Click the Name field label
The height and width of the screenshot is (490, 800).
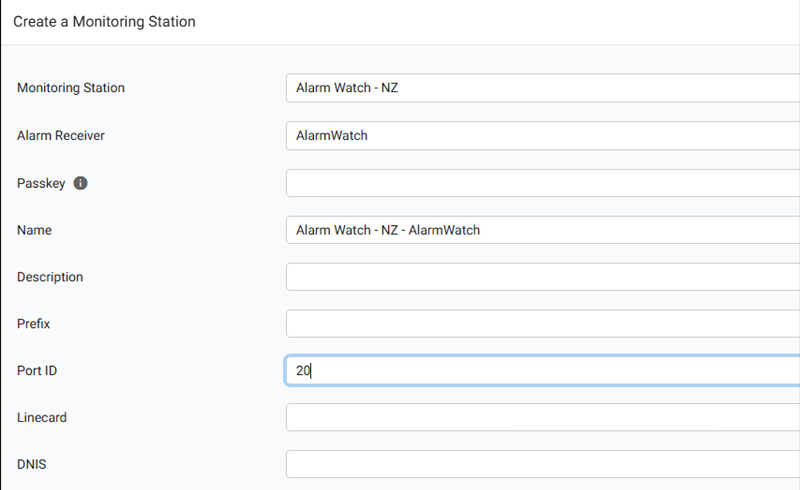pos(34,230)
